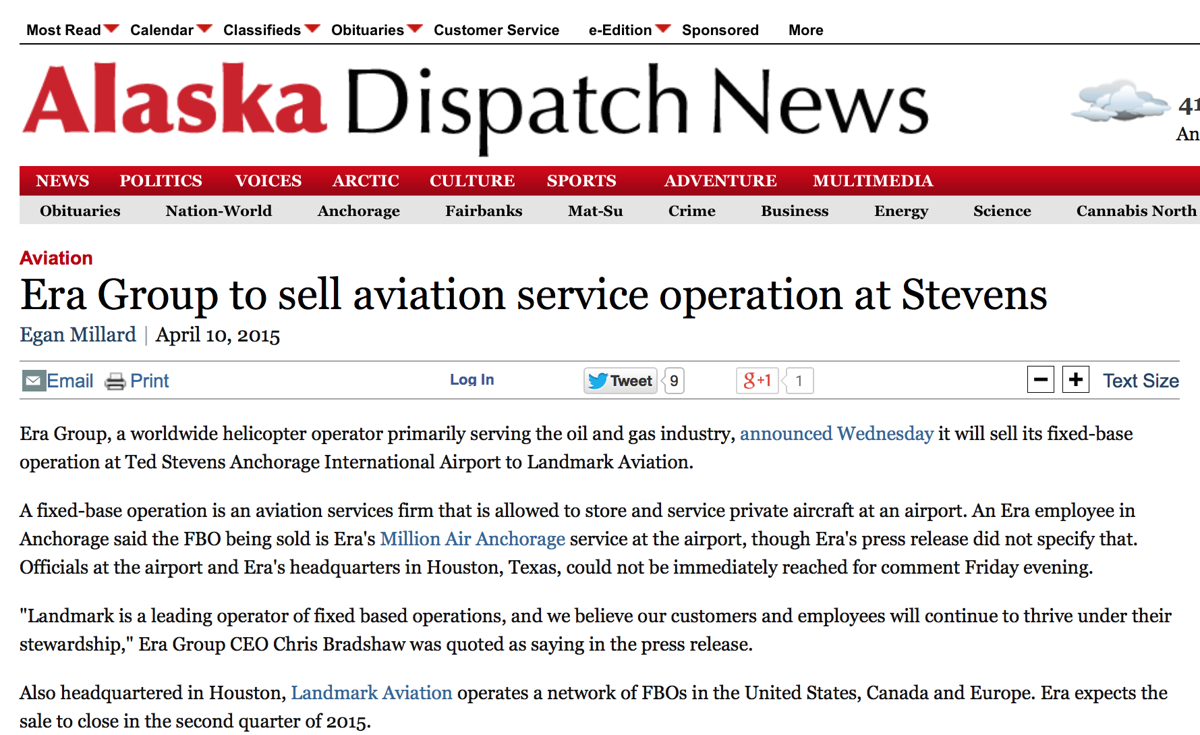Decrease text size with minus button
Viewport: 1200px width, 735px height.
pyautogui.click(x=1041, y=380)
